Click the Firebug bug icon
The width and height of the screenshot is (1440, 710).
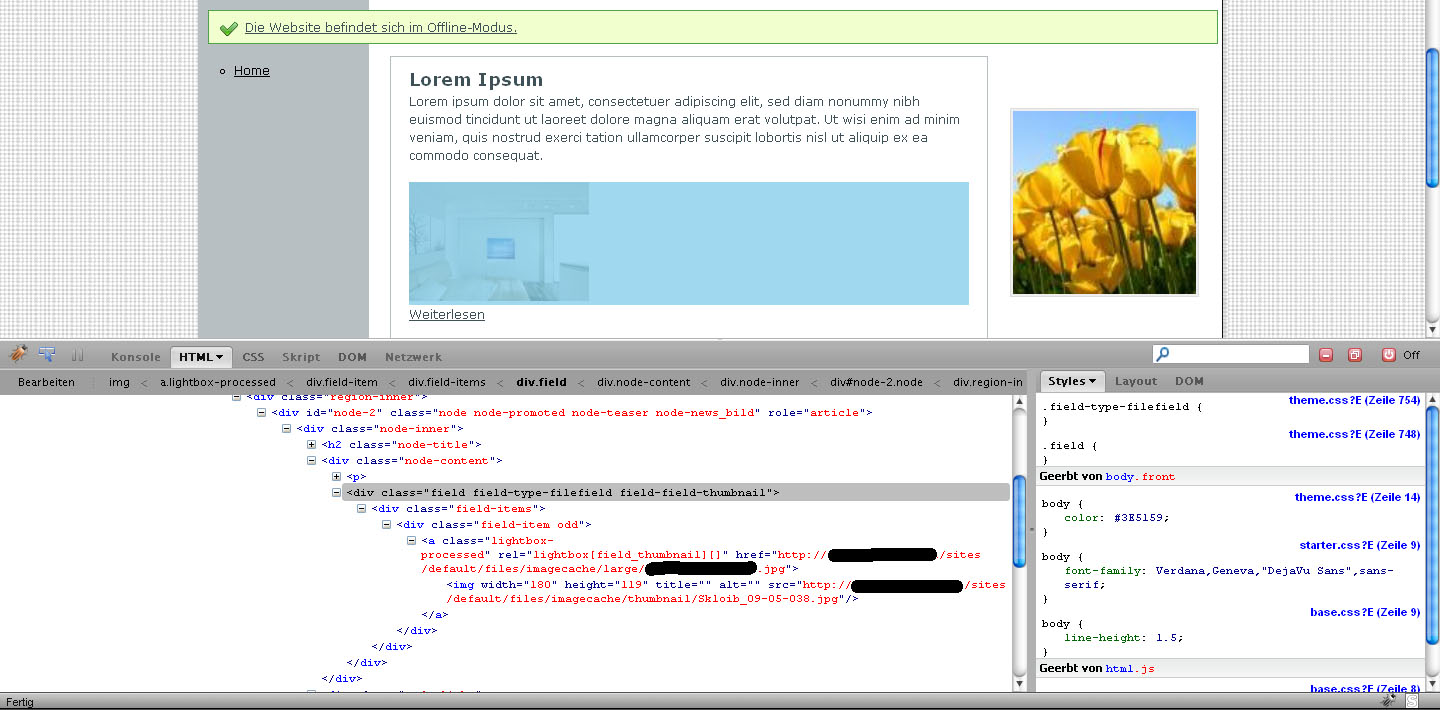click(x=18, y=355)
